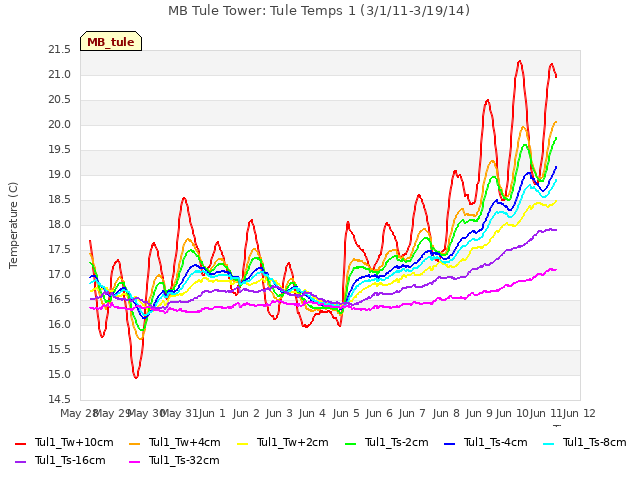This screenshot has height=480, width=640.
Task: Click the Jun 5 x-axis label
Action: click(346, 413)
